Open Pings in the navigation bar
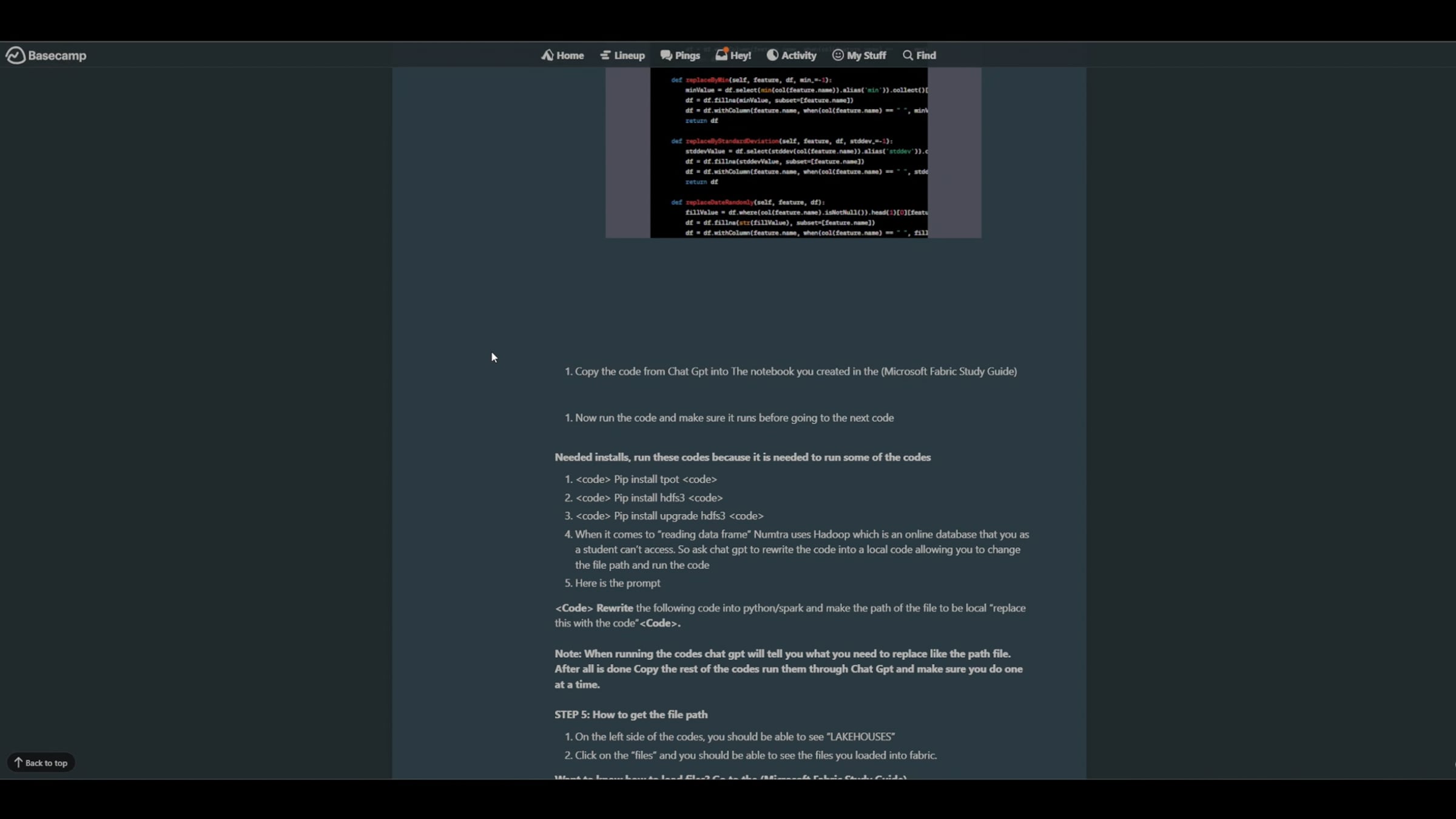 click(x=680, y=55)
